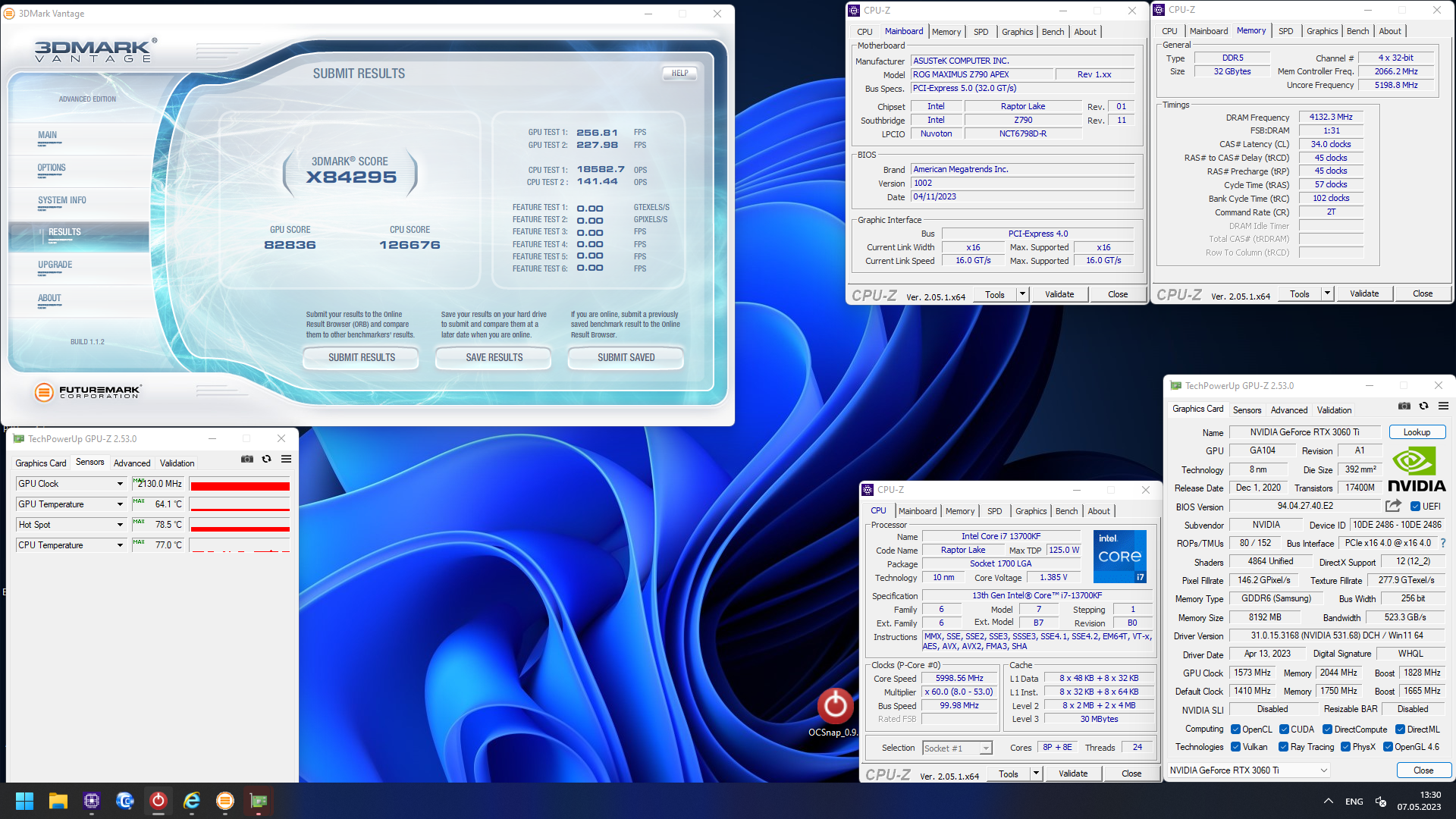The width and height of the screenshot is (1456, 819).
Task: Expand Tools dropdown arrow in CPU-Z Mainboard window
Action: click(x=1022, y=294)
